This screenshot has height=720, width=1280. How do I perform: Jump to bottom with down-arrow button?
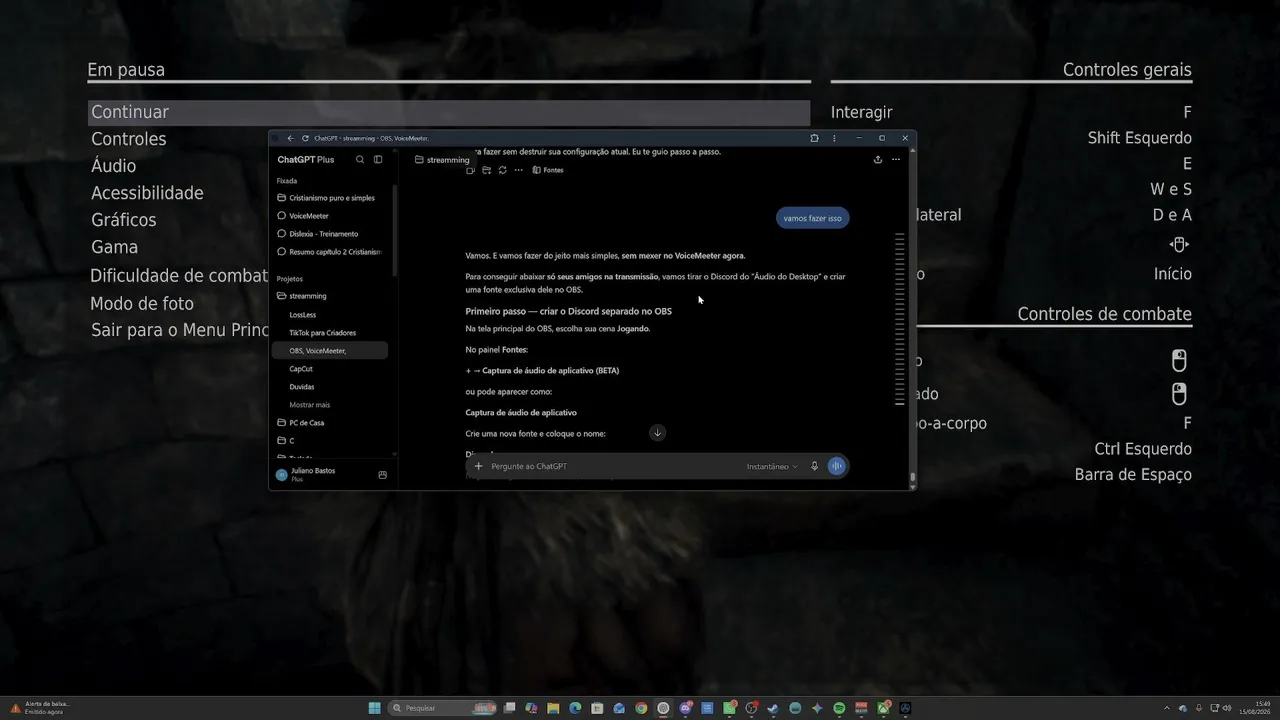(657, 432)
